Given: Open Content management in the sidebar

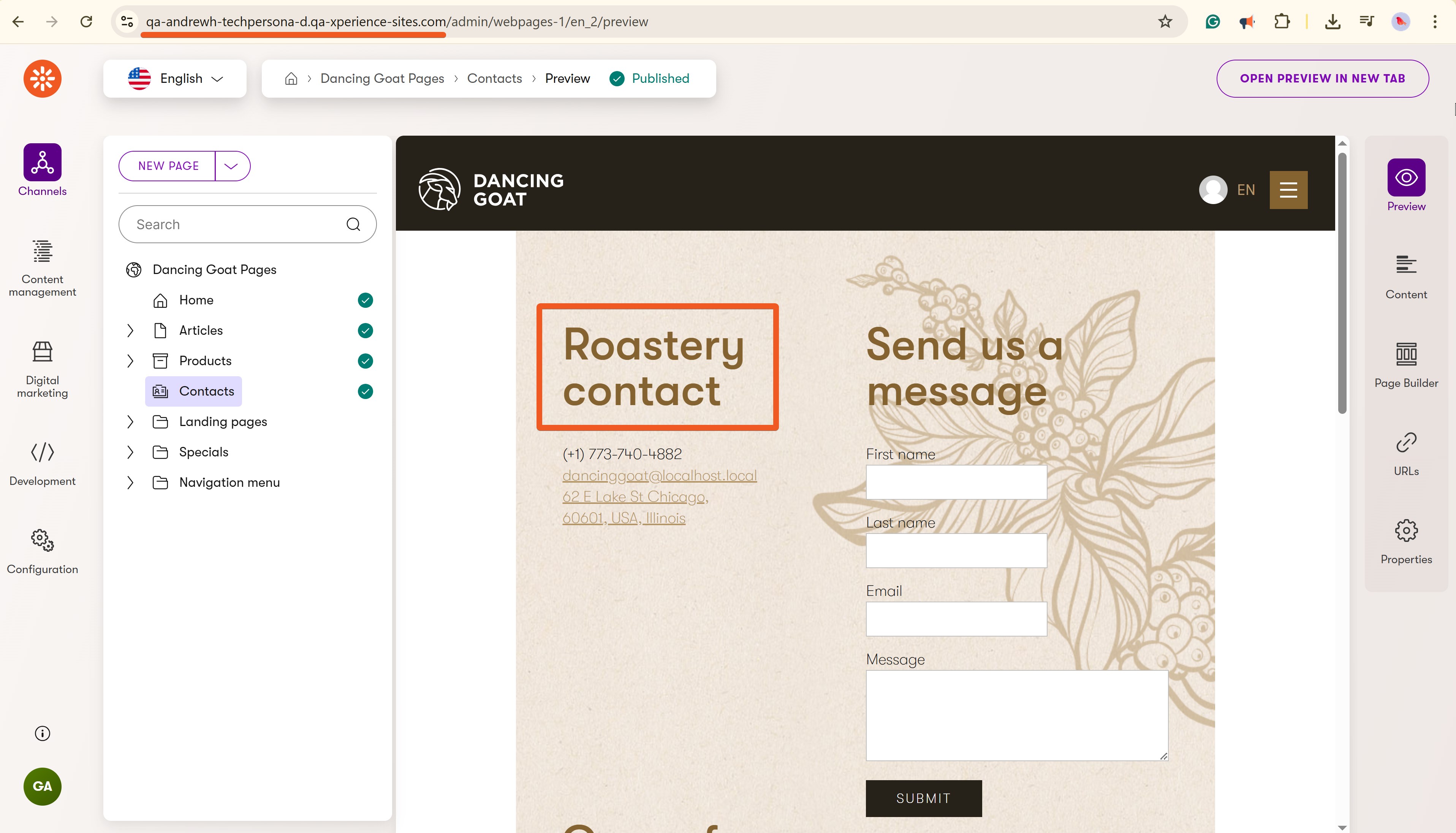Looking at the screenshot, I should click(42, 268).
